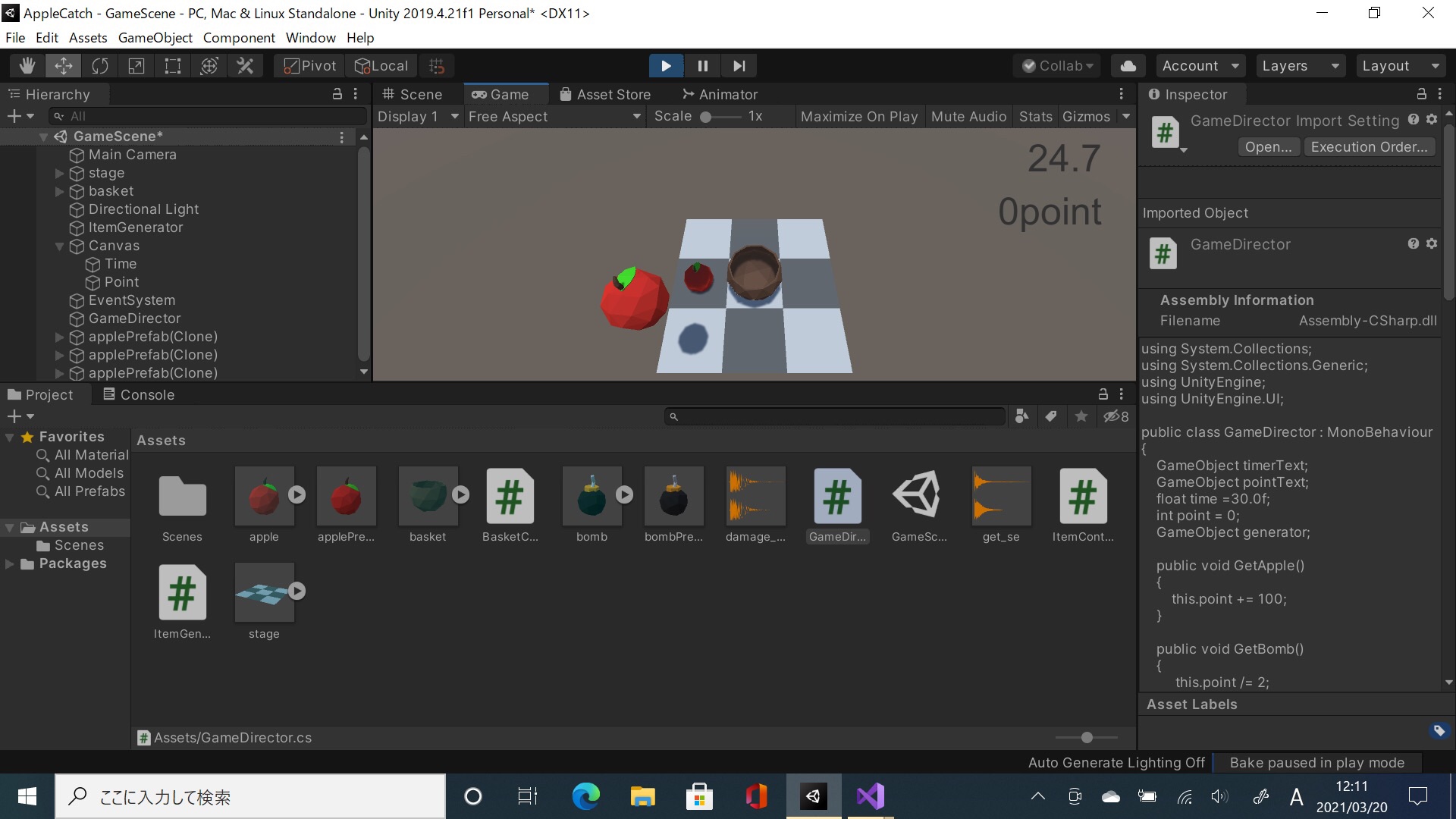Click the Hierarchy search field

(208, 116)
